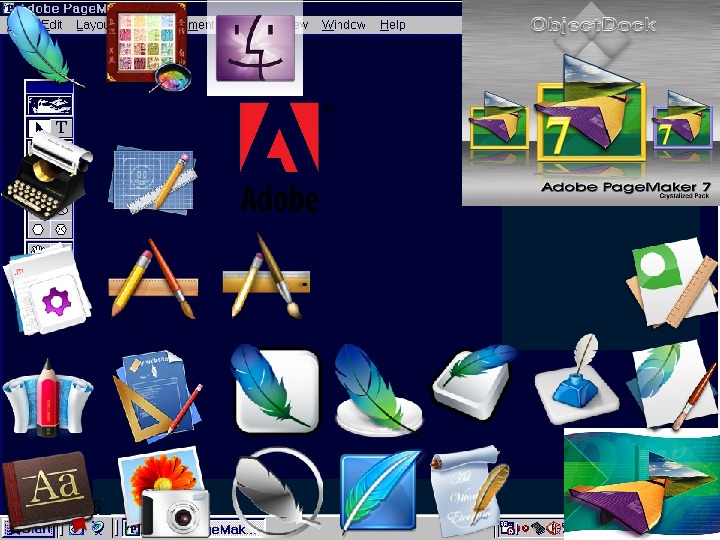Image resolution: width=720 pixels, height=540 pixels.
Task: Select blue square with feather icon
Action: 380,492
